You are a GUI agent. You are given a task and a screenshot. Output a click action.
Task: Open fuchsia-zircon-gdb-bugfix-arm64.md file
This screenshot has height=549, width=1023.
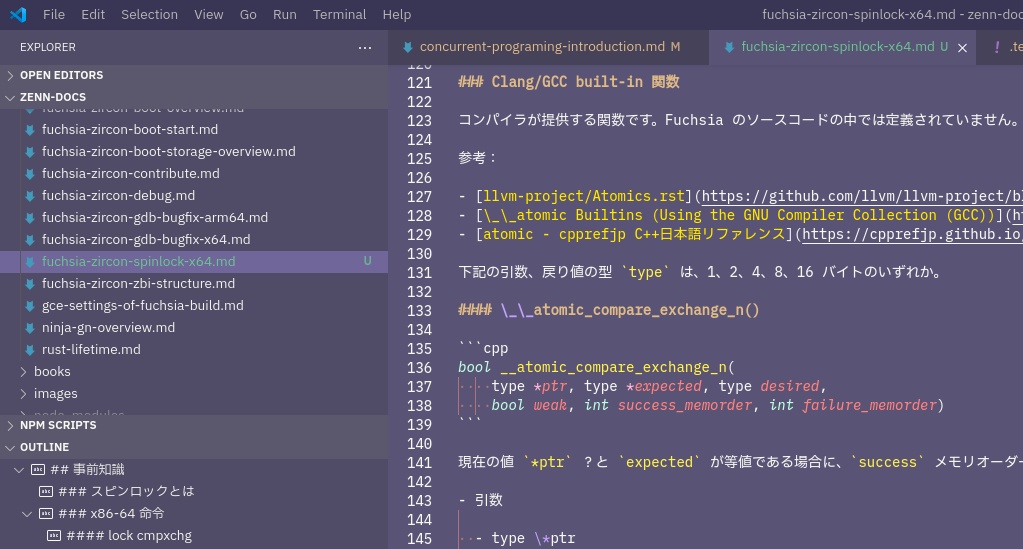(x=155, y=217)
